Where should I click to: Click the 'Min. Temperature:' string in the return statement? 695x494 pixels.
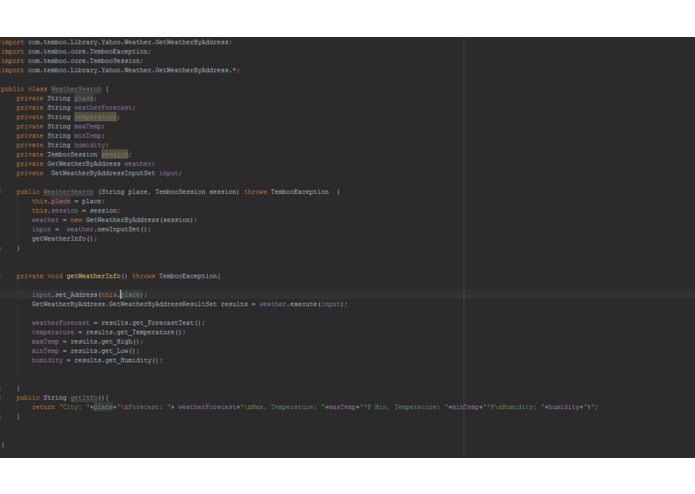tap(410, 407)
